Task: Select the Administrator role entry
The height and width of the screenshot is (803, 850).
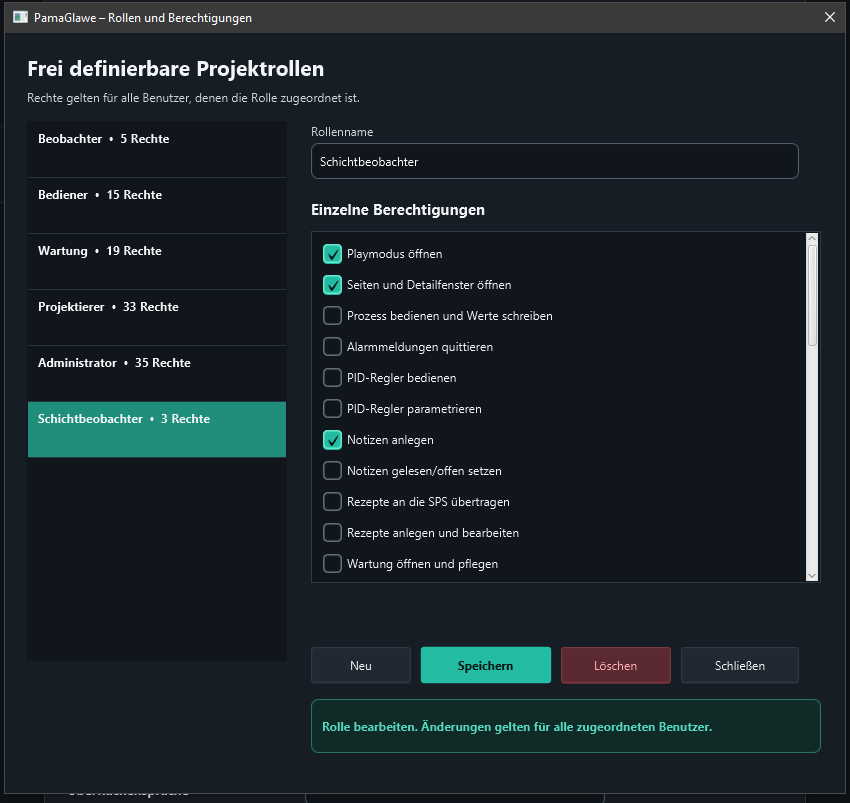Action: [157, 373]
